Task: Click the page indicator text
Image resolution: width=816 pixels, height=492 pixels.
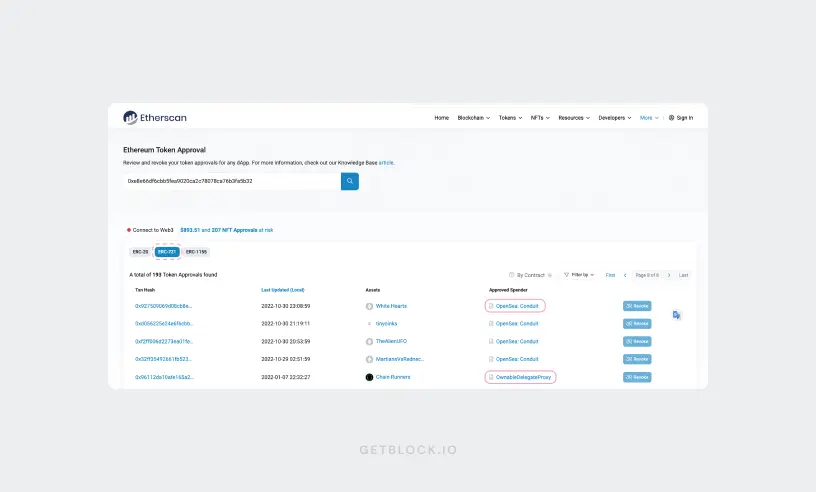Action: pyautogui.click(x=647, y=275)
